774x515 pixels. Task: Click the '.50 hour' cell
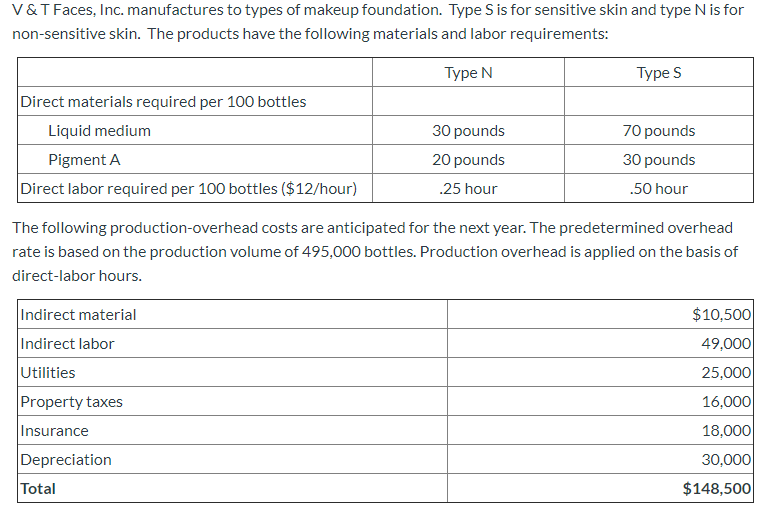(658, 189)
